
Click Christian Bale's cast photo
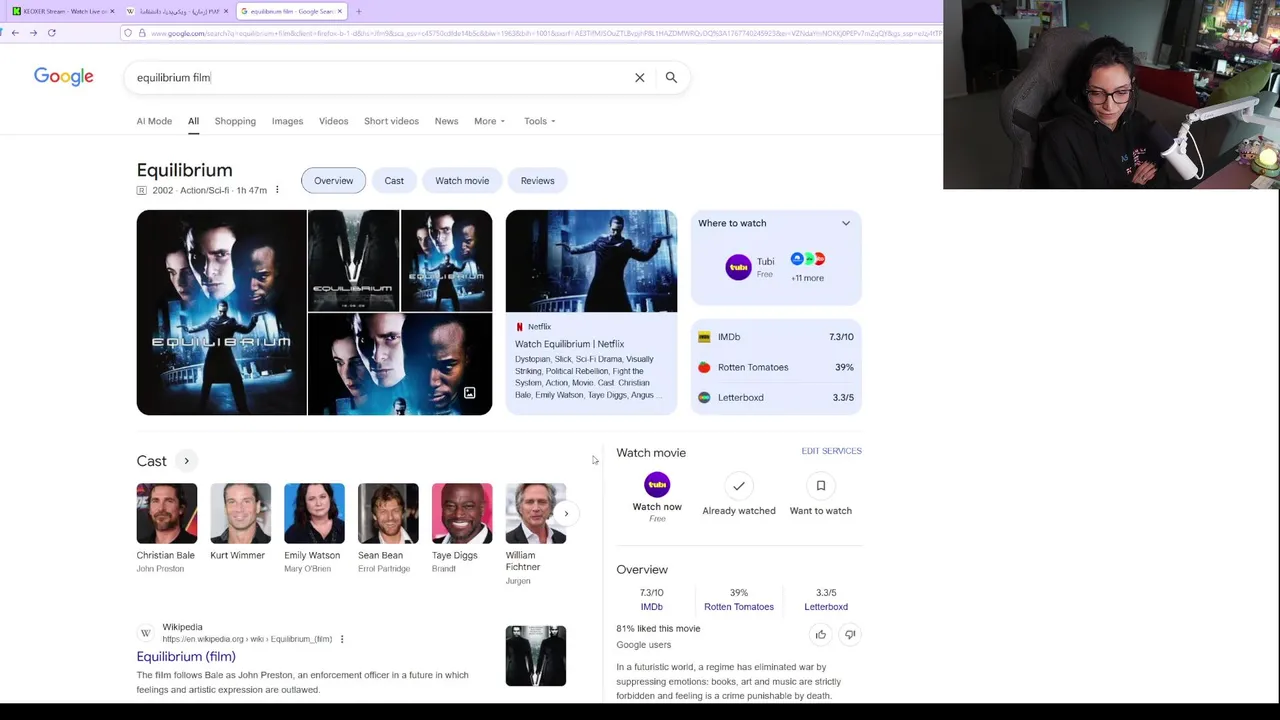(x=167, y=514)
